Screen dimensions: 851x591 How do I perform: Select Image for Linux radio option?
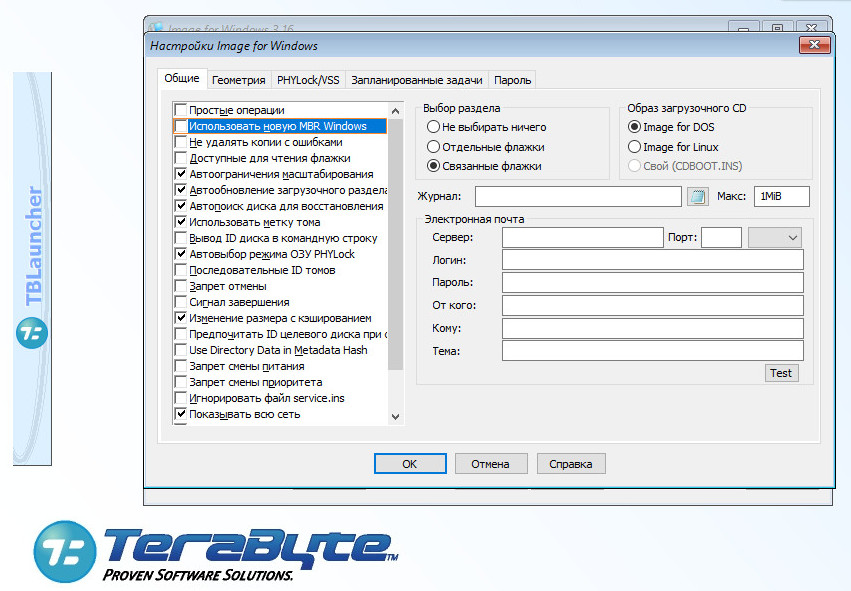pyautogui.click(x=634, y=147)
